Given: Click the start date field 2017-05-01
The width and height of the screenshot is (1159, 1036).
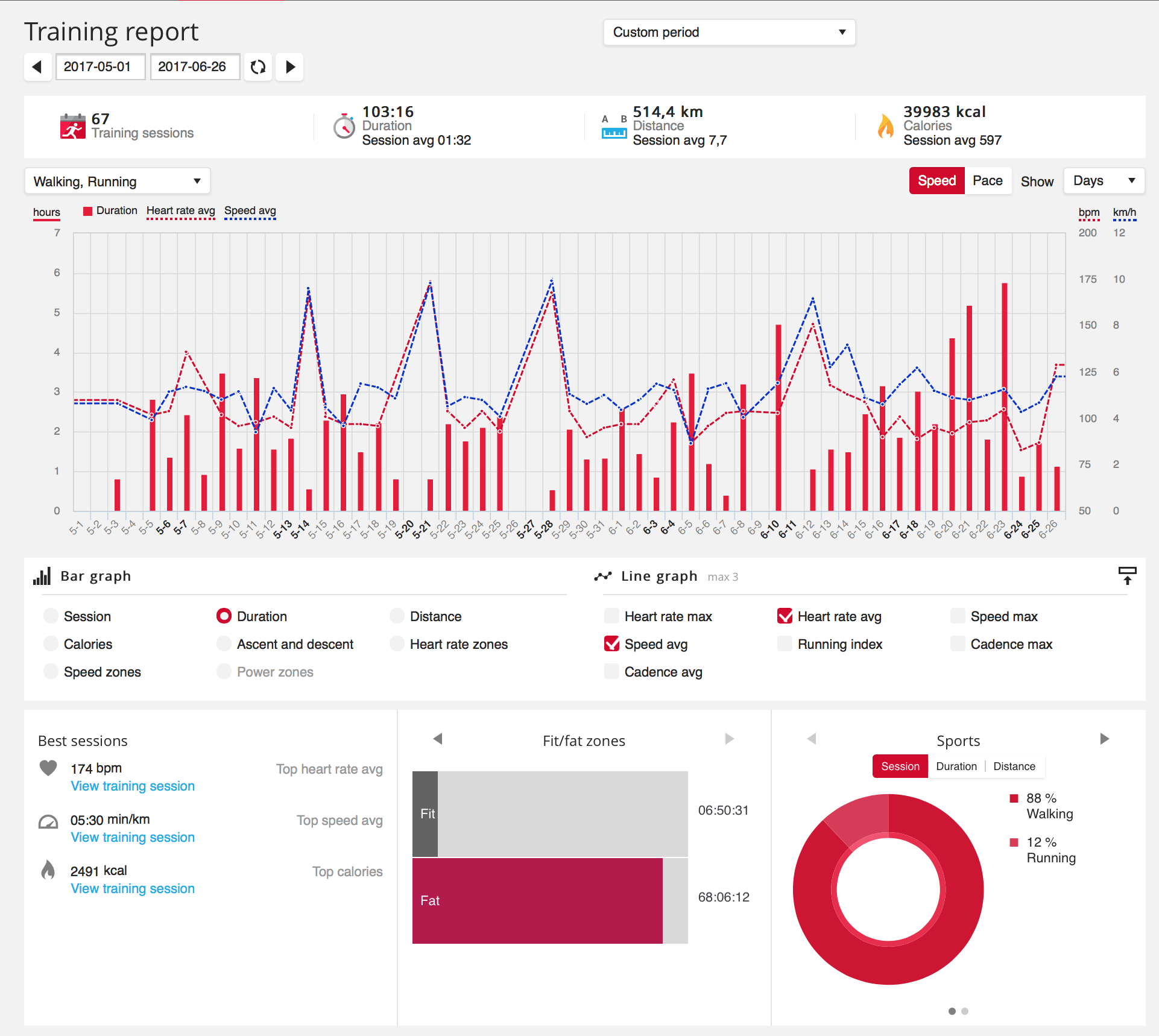Looking at the screenshot, I should 100,67.
